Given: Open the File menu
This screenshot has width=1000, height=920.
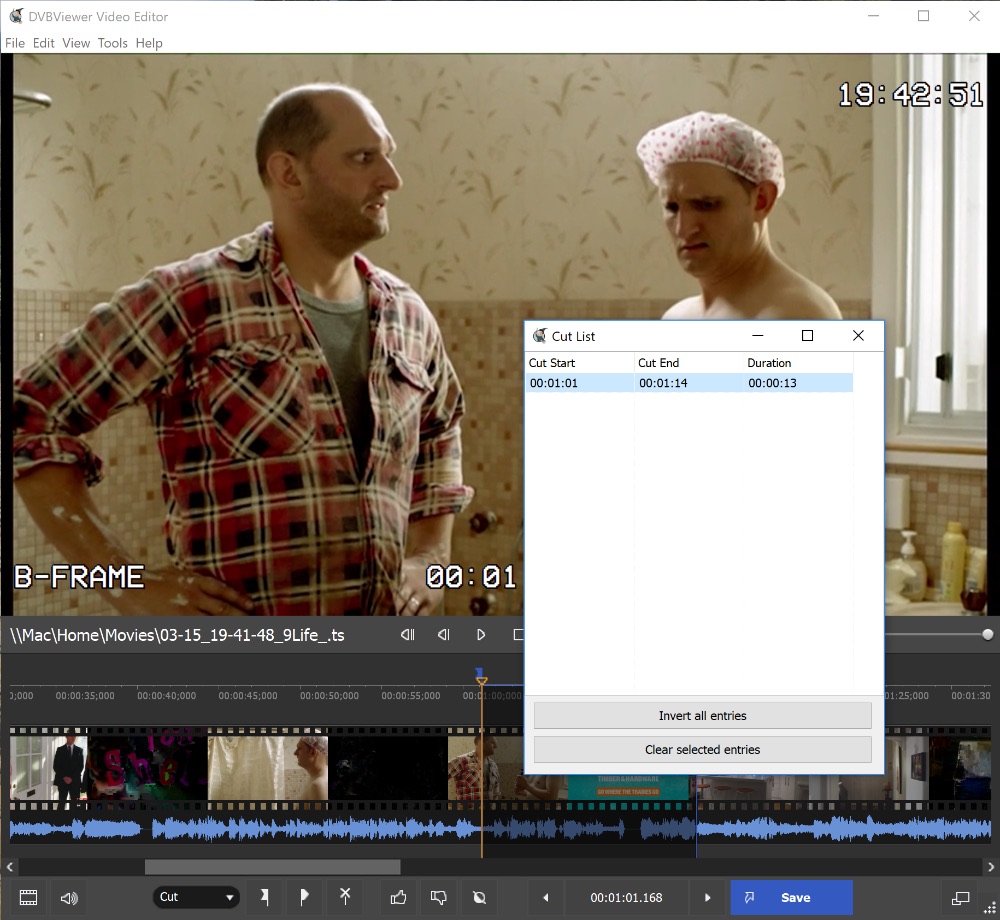Looking at the screenshot, I should coord(15,43).
